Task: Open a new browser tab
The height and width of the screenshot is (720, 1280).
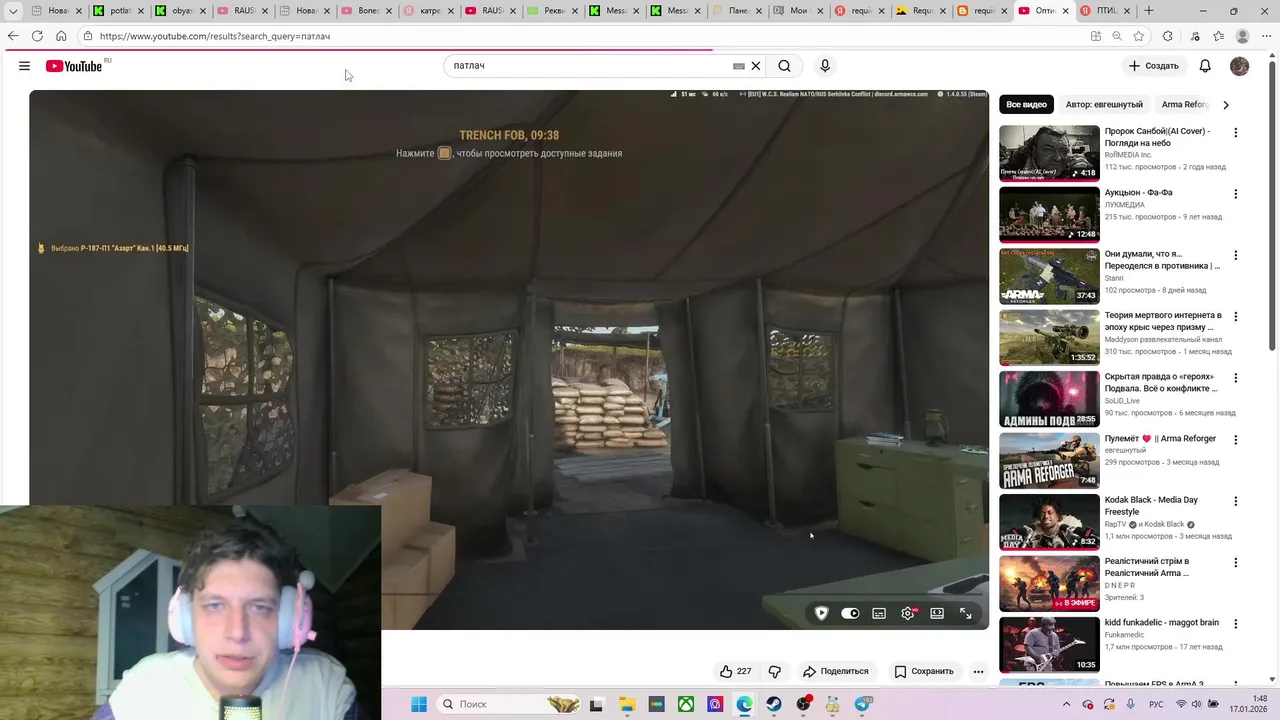Action: [x=1148, y=11]
